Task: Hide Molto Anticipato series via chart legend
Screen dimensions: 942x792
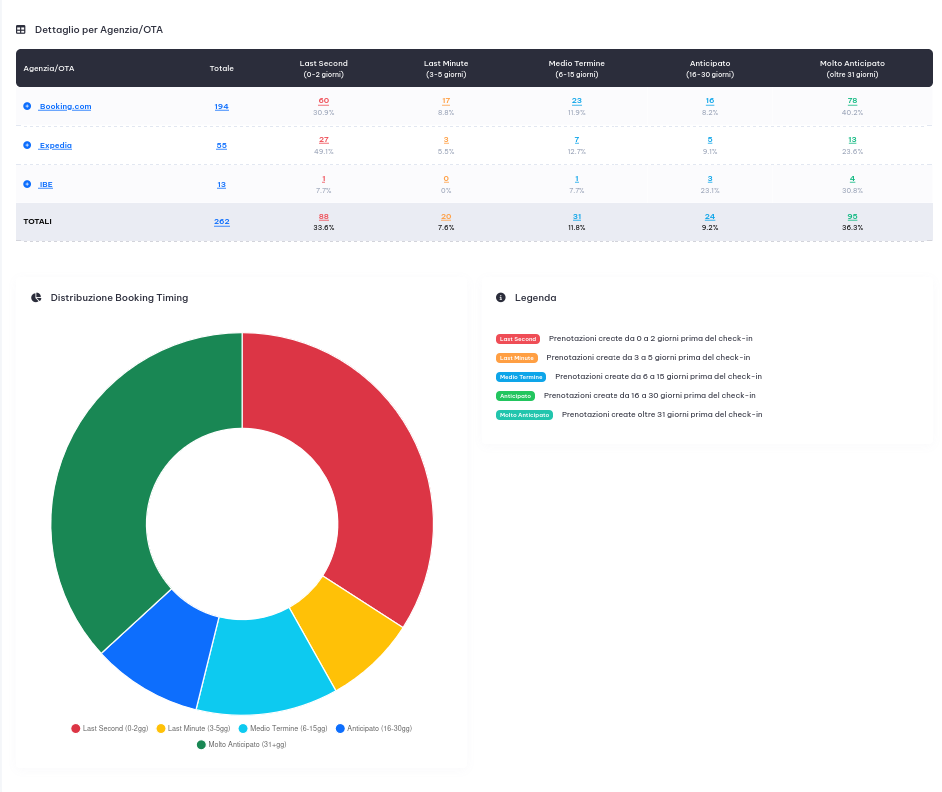Action: point(242,745)
